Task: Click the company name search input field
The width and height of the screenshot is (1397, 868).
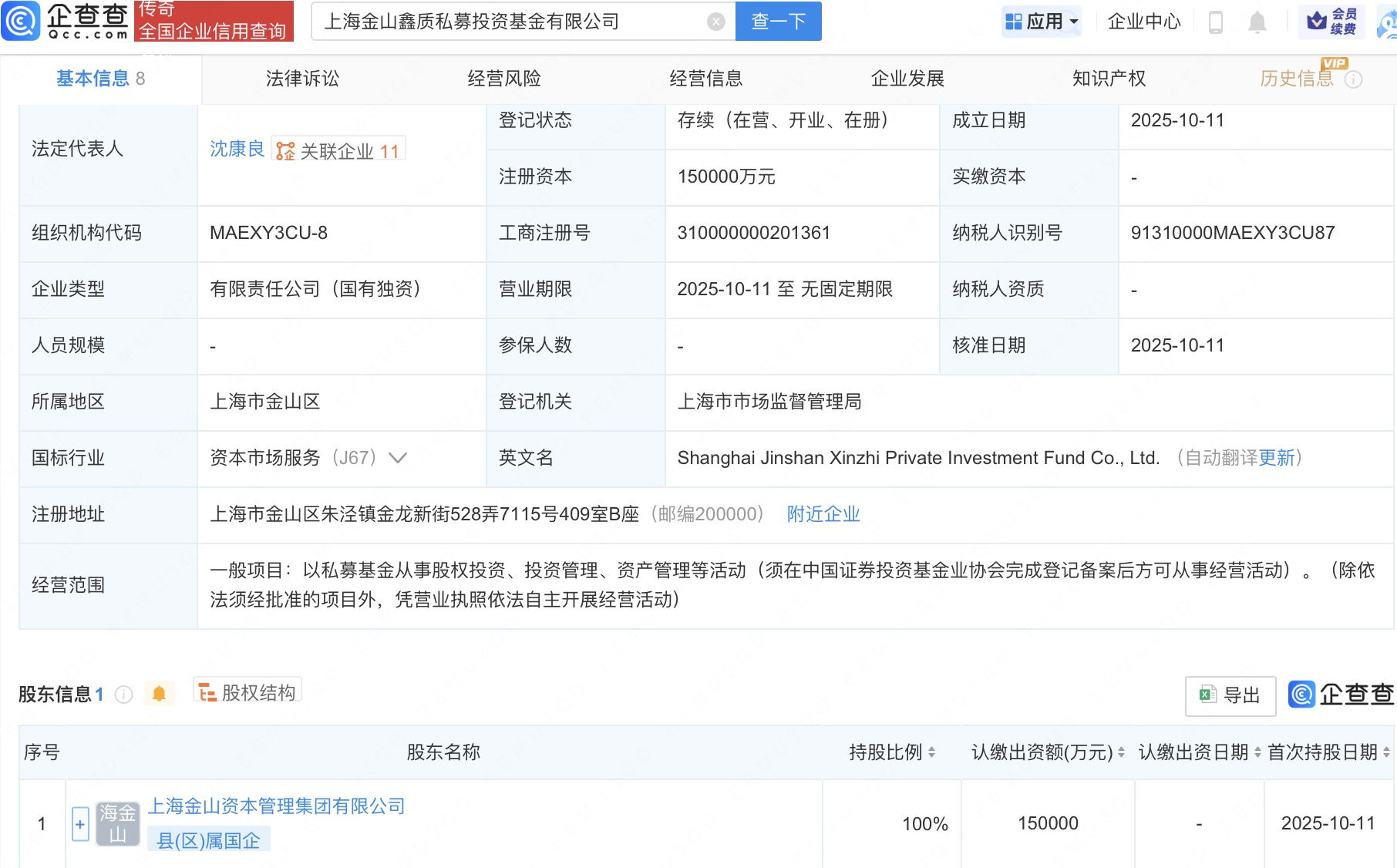Action: (509, 22)
